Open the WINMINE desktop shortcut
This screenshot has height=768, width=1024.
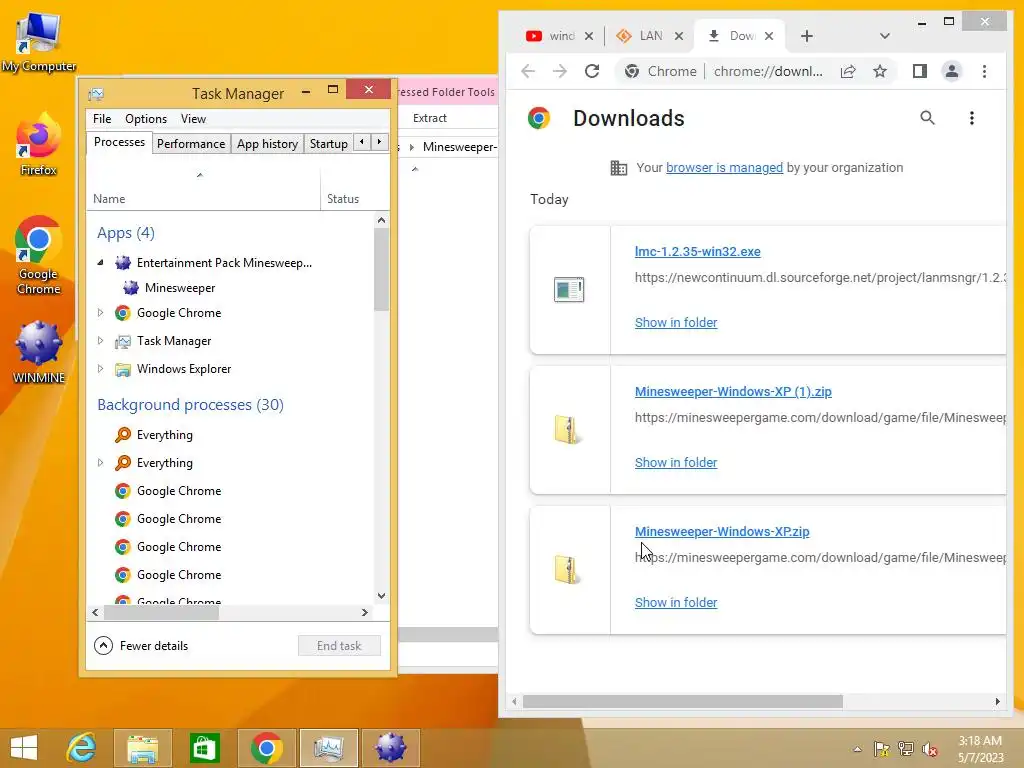click(39, 353)
